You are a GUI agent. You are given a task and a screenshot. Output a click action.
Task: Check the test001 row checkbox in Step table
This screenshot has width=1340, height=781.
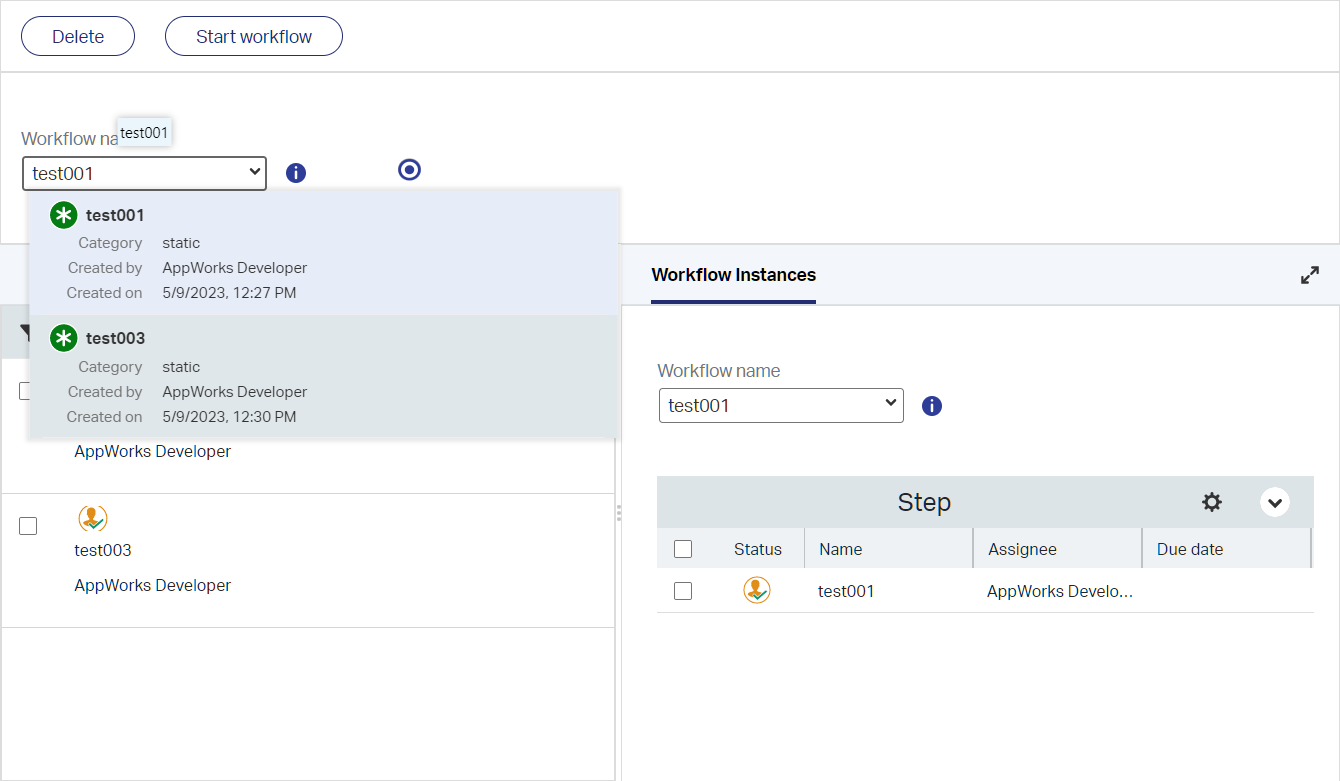[x=683, y=591]
